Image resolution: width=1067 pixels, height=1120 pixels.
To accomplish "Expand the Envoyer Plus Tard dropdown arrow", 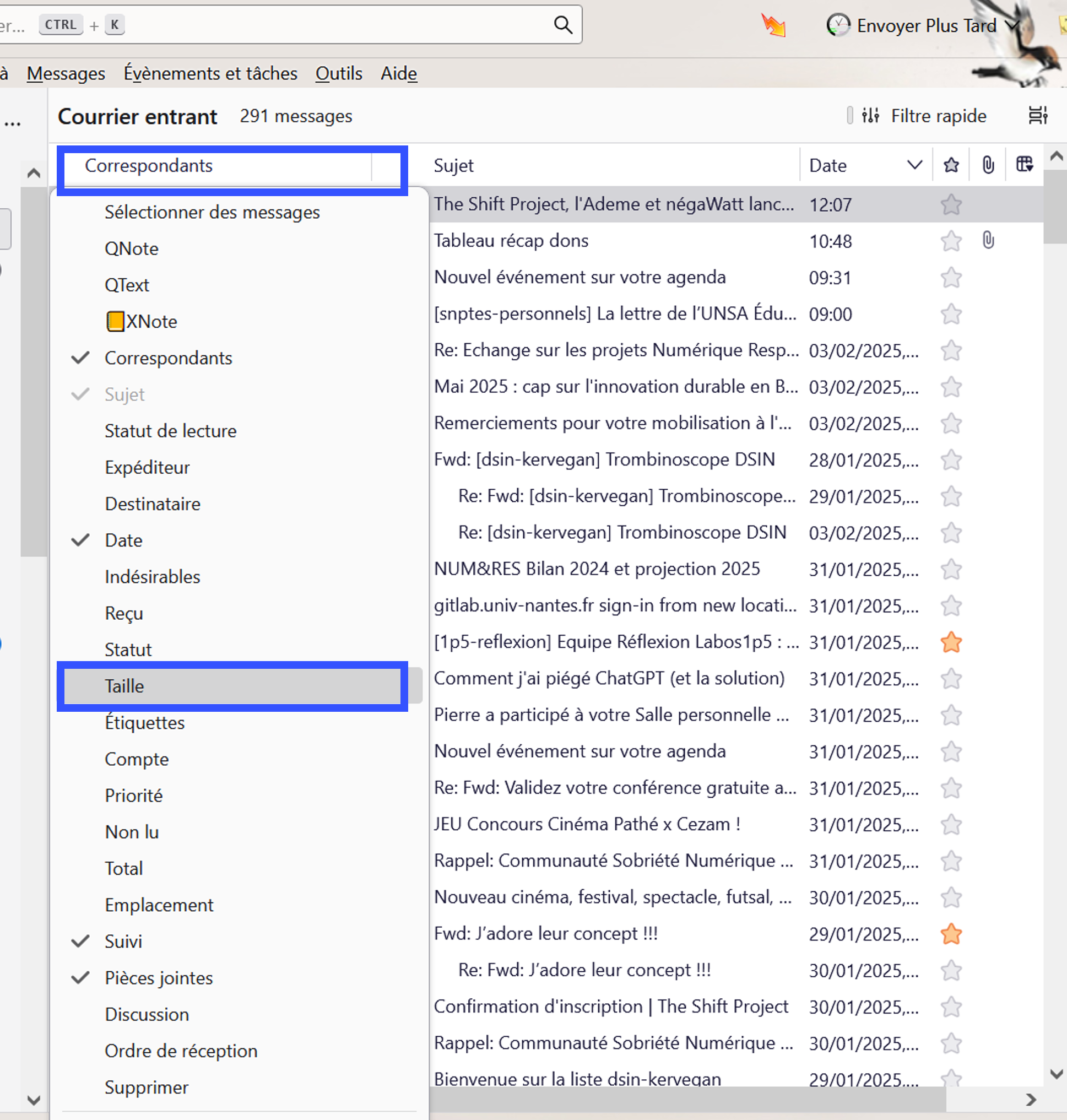I will 1011,25.
